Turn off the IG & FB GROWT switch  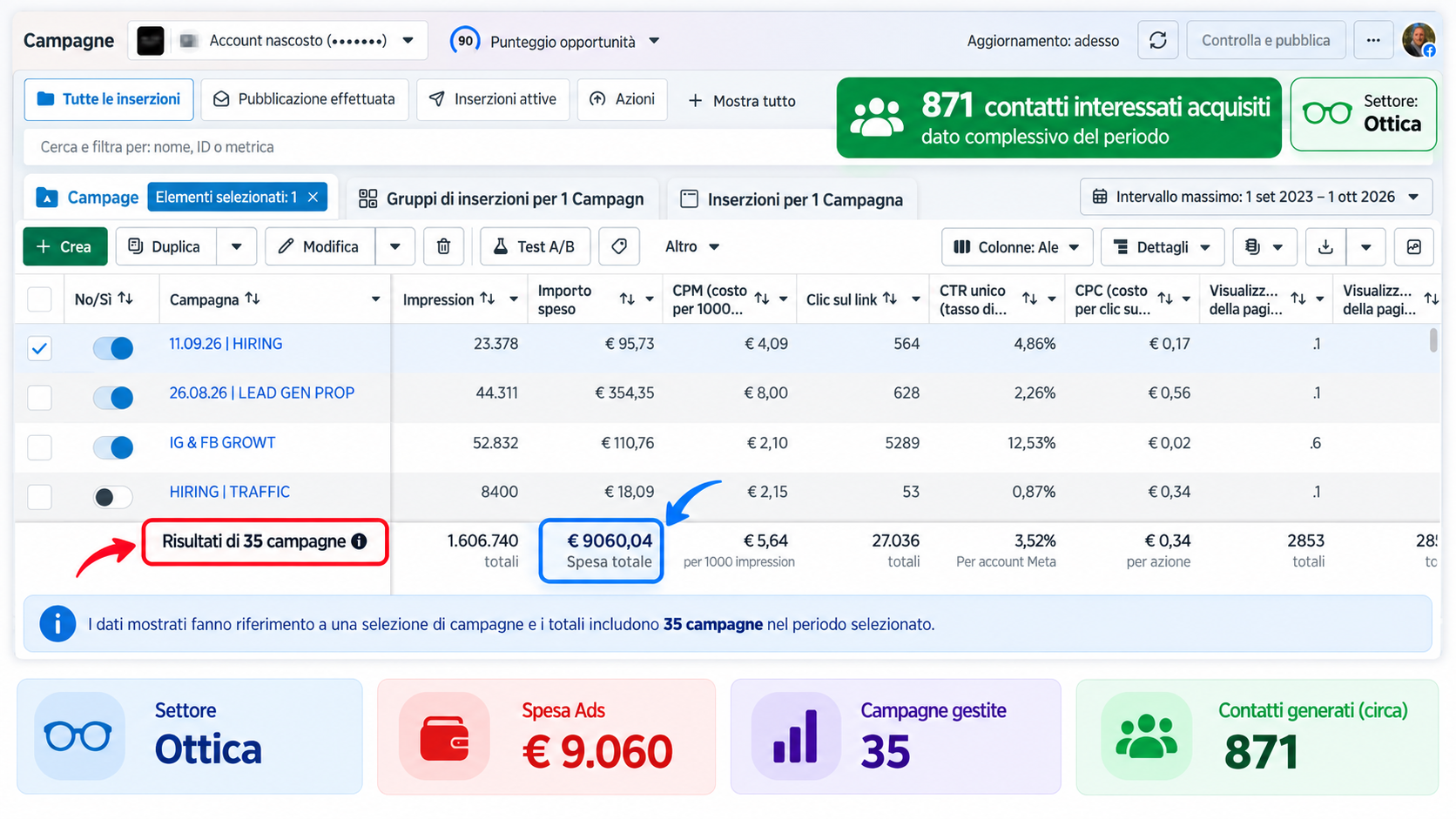click(x=113, y=447)
